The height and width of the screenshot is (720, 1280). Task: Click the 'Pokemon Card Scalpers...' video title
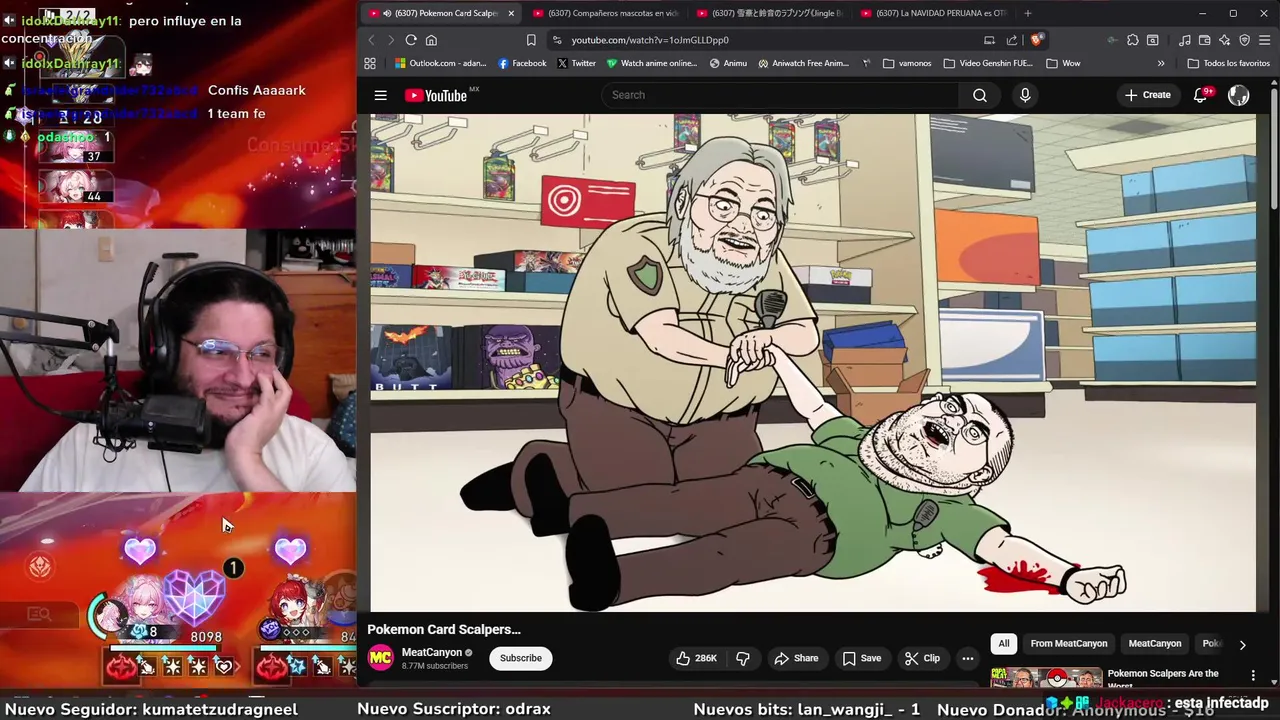(444, 629)
